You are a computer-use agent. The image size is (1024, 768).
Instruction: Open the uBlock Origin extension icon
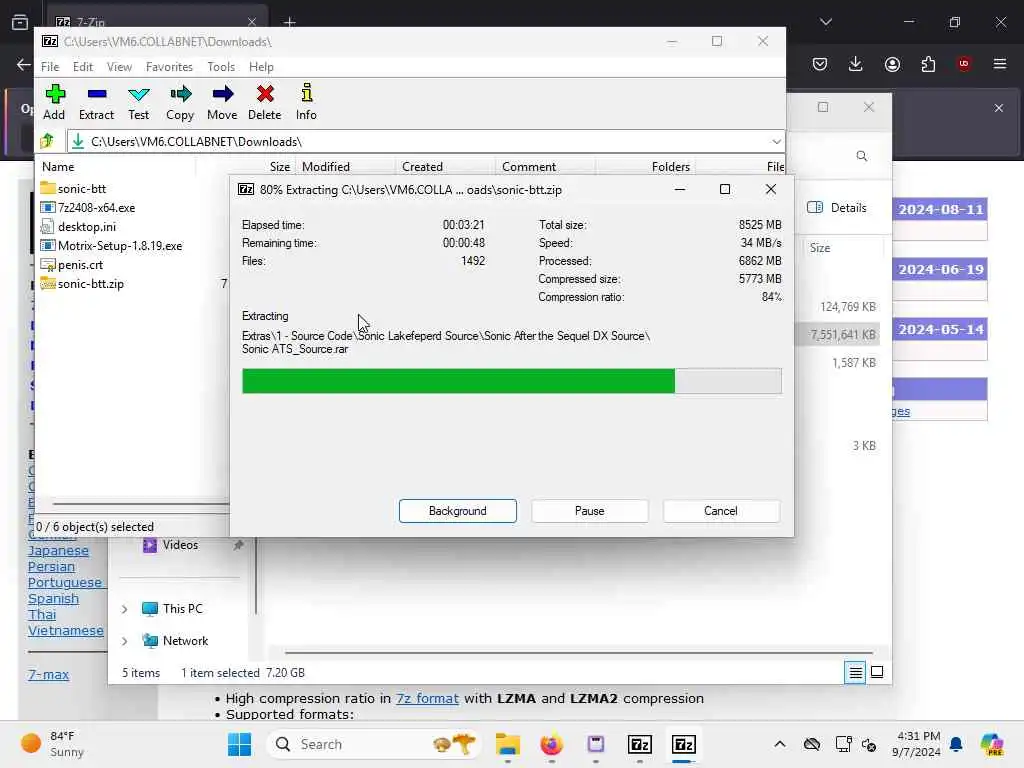coord(964,63)
